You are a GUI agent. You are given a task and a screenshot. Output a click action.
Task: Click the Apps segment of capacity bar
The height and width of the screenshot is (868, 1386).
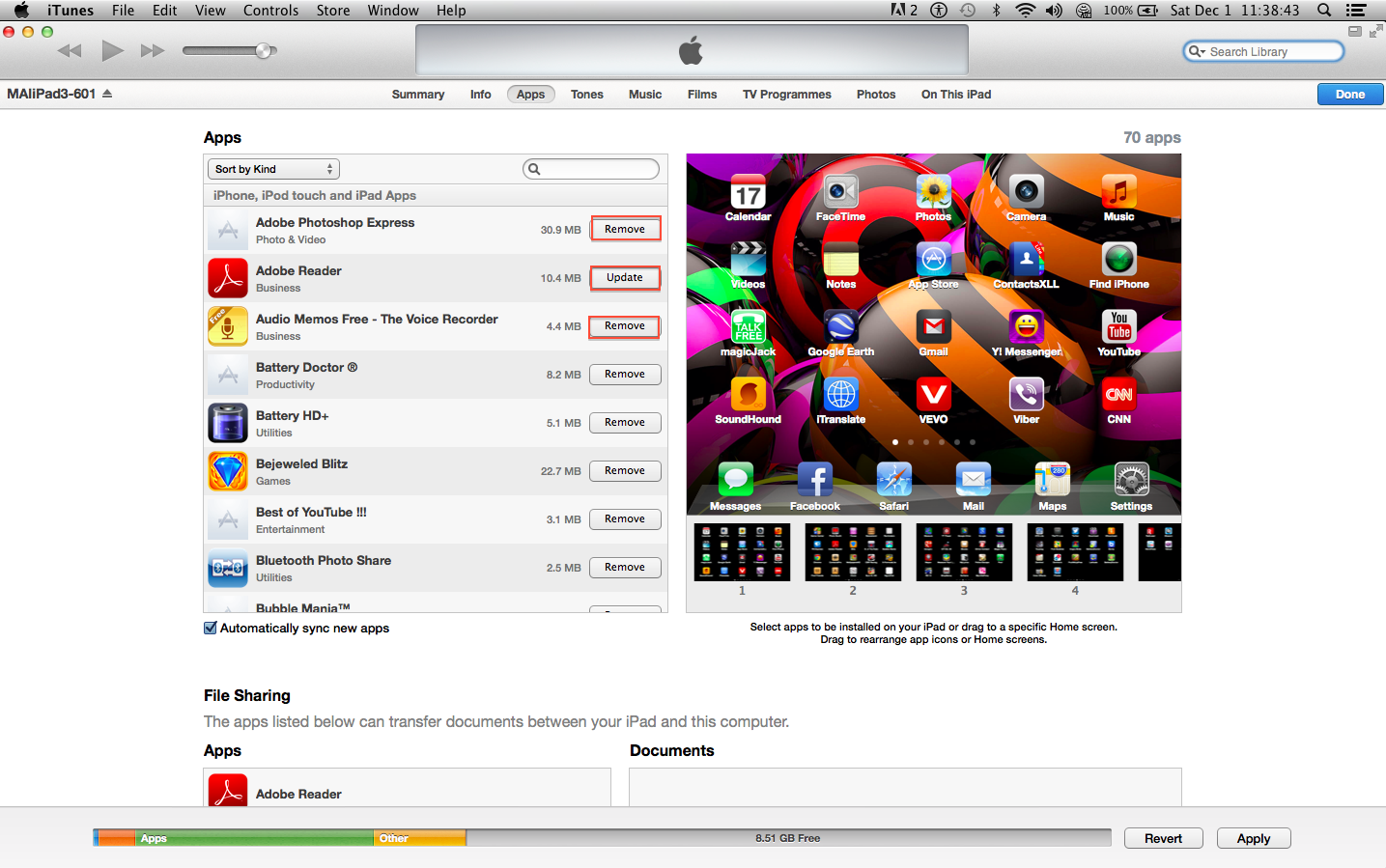(254, 838)
